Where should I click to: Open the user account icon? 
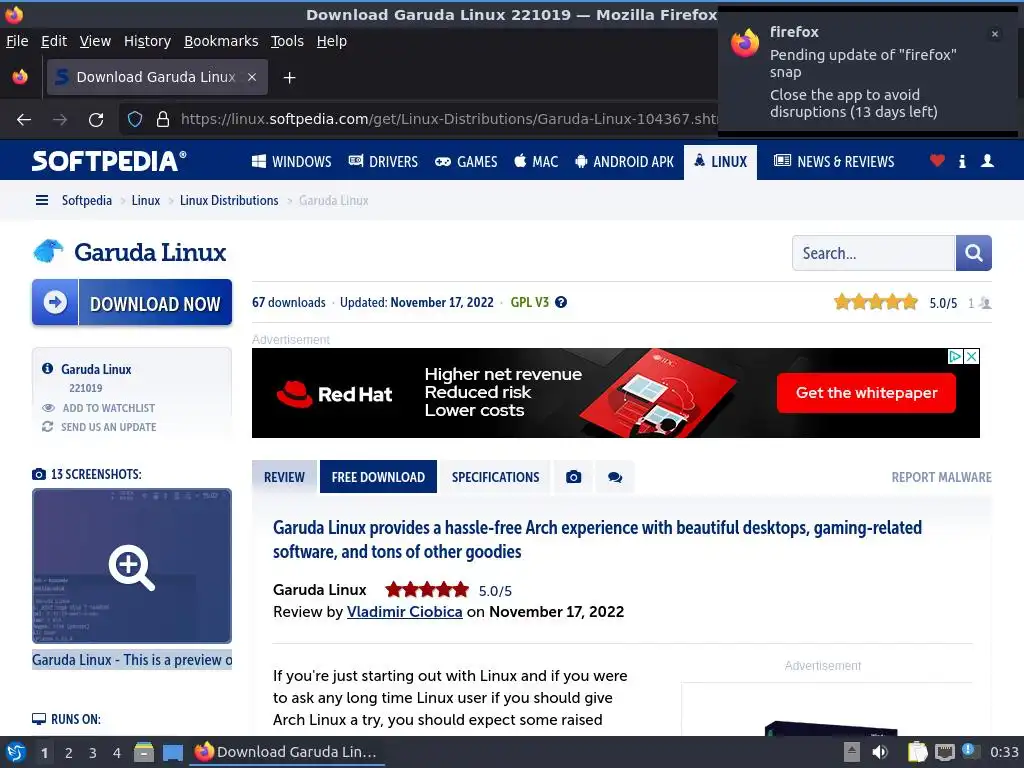[987, 161]
